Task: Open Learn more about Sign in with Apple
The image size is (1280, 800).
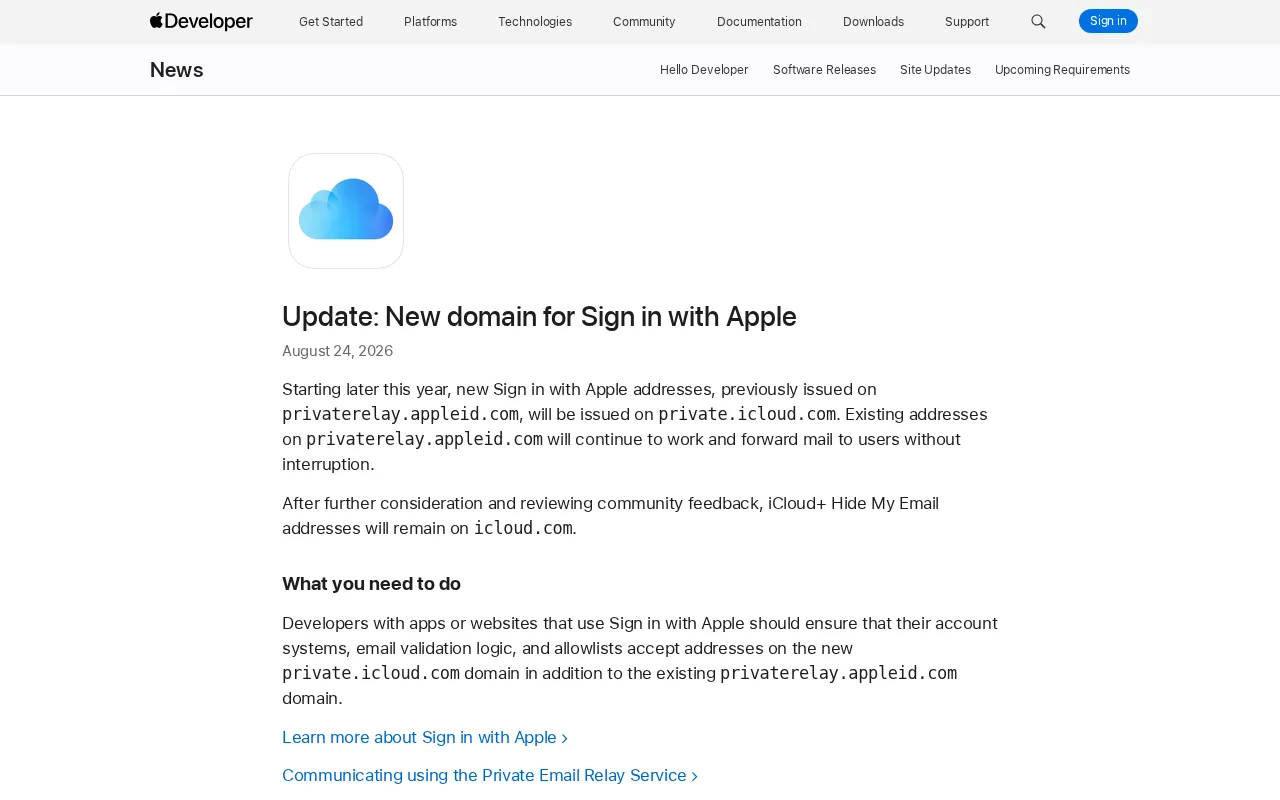Action: pos(425,738)
